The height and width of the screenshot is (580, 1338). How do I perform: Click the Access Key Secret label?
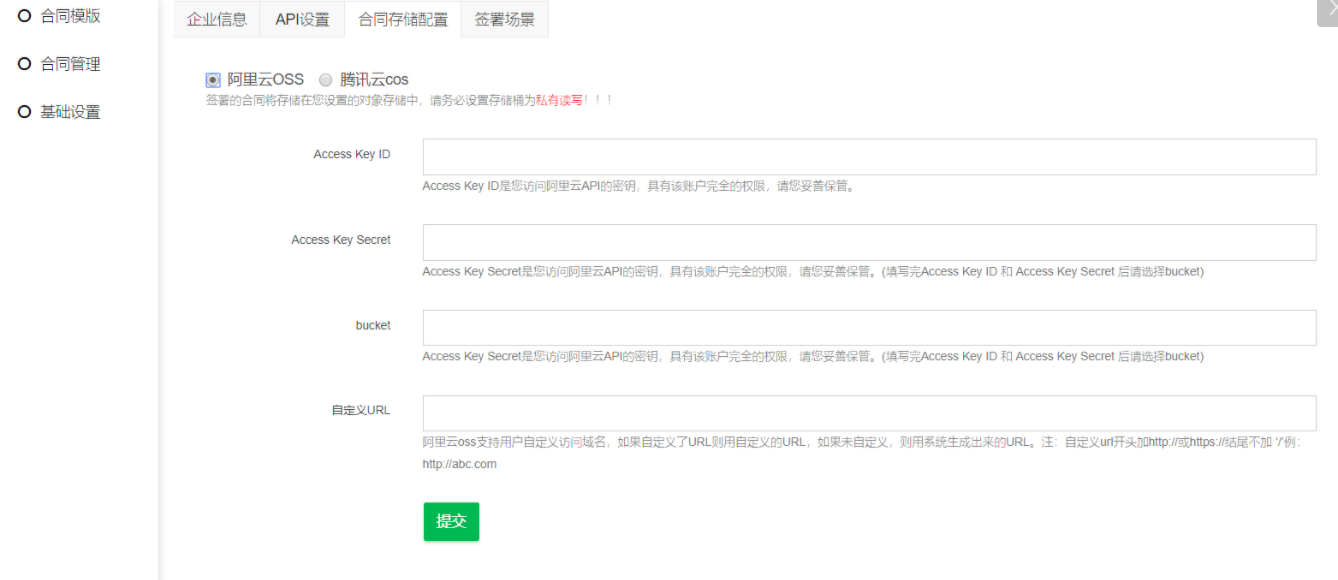point(341,240)
